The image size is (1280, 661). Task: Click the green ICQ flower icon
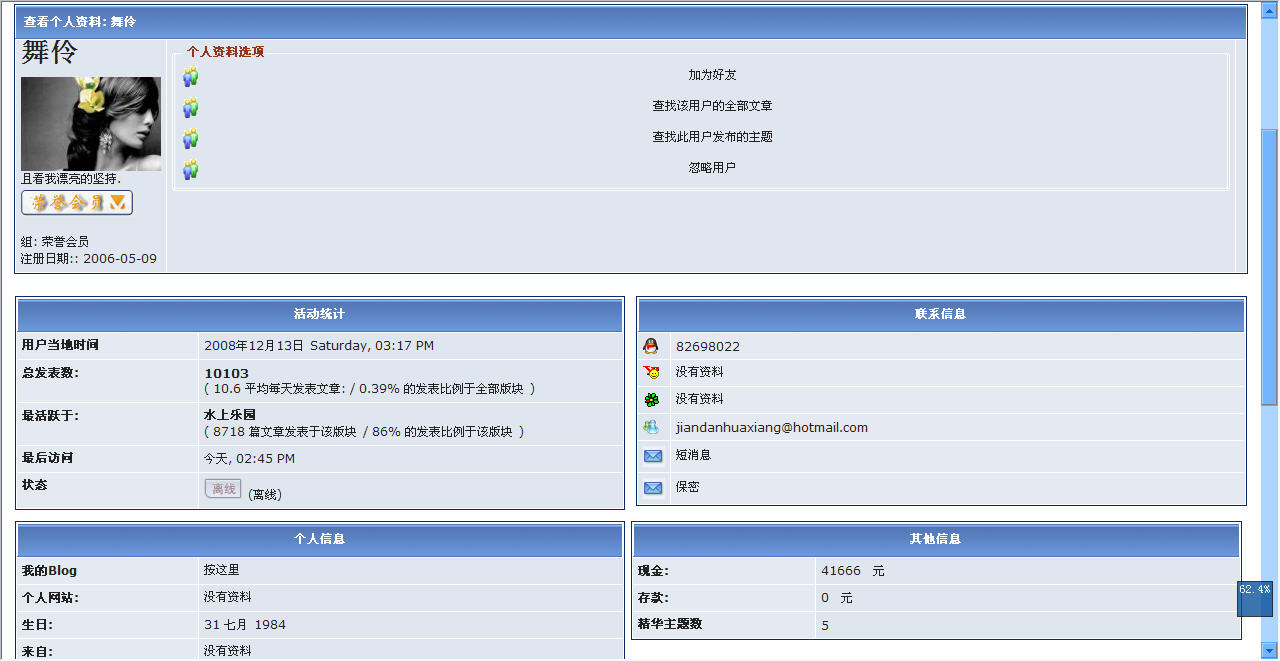pos(652,399)
